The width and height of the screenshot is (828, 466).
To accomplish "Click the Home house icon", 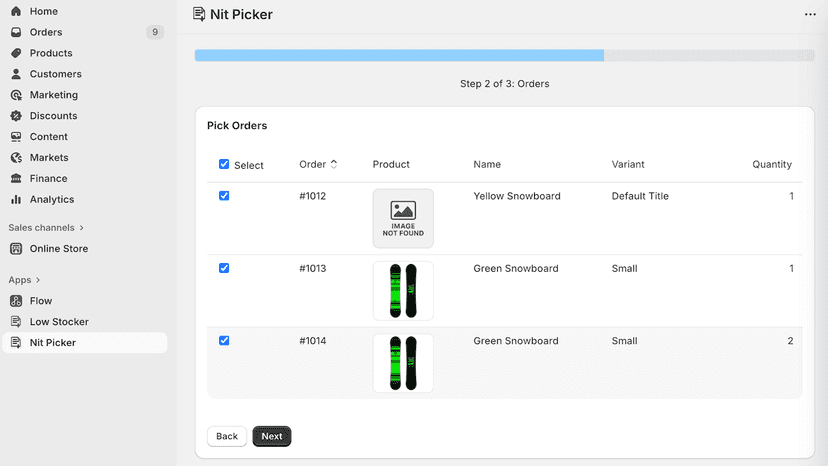I will pos(16,11).
